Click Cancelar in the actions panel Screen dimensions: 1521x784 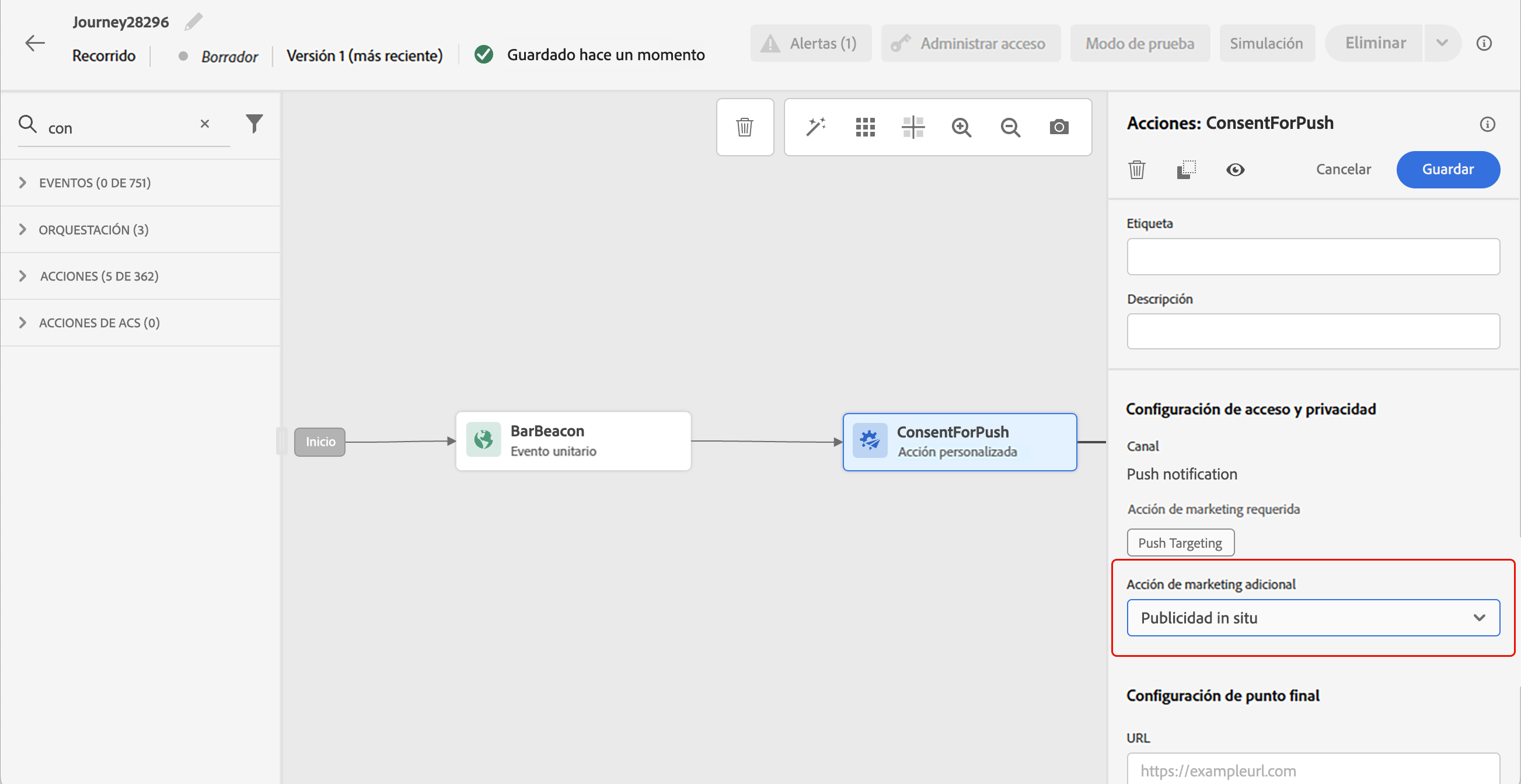tap(1343, 169)
